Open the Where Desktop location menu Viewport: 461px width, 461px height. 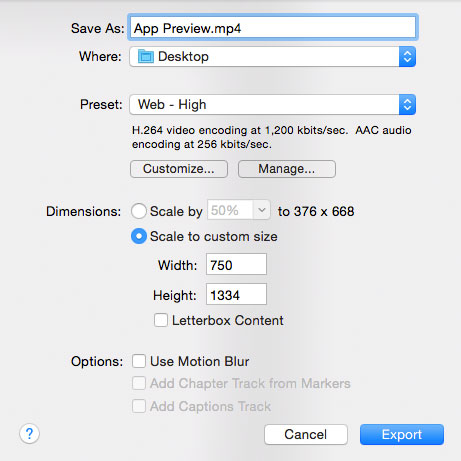coord(272,57)
